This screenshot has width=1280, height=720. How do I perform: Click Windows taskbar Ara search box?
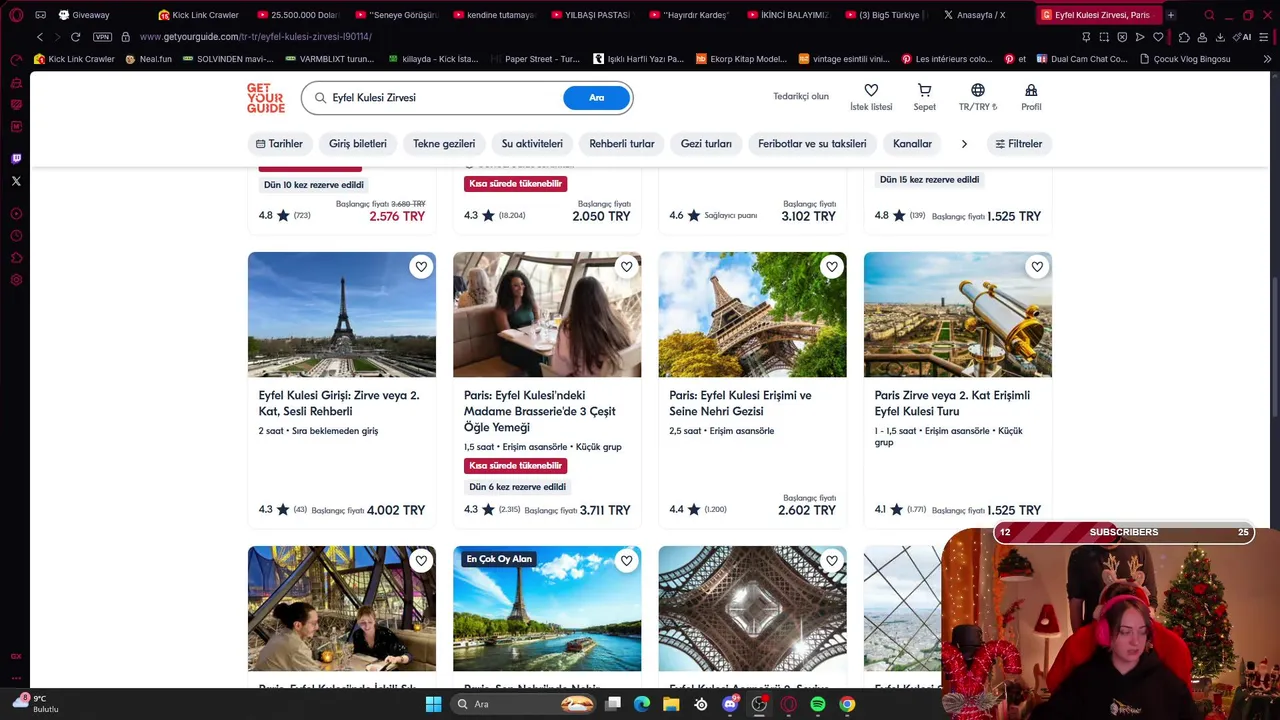(525, 704)
